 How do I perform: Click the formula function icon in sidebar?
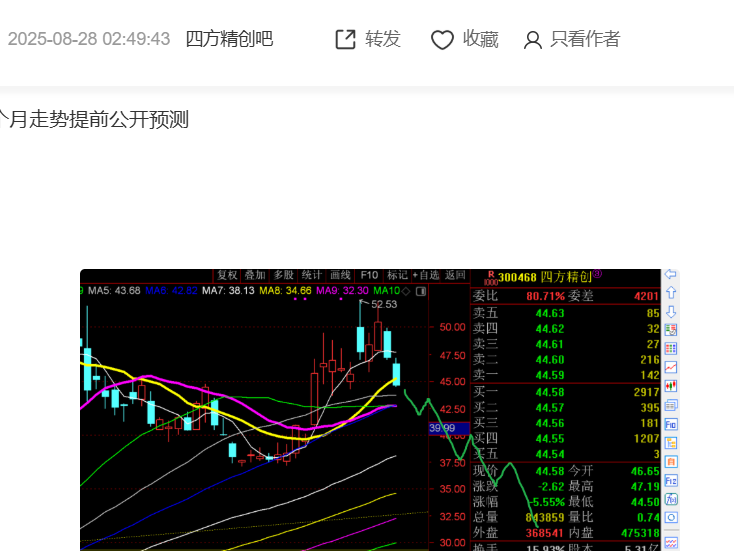[671, 499]
